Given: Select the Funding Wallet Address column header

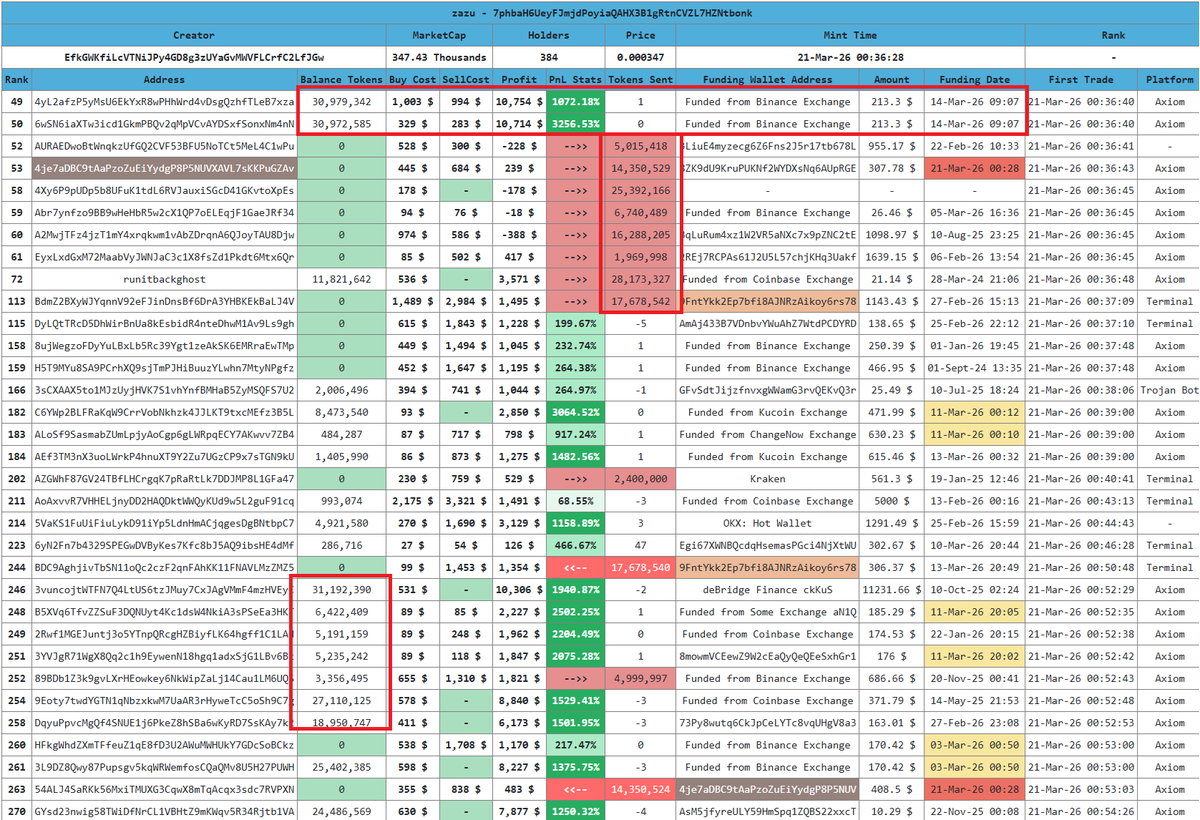Looking at the screenshot, I should click(768, 80).
